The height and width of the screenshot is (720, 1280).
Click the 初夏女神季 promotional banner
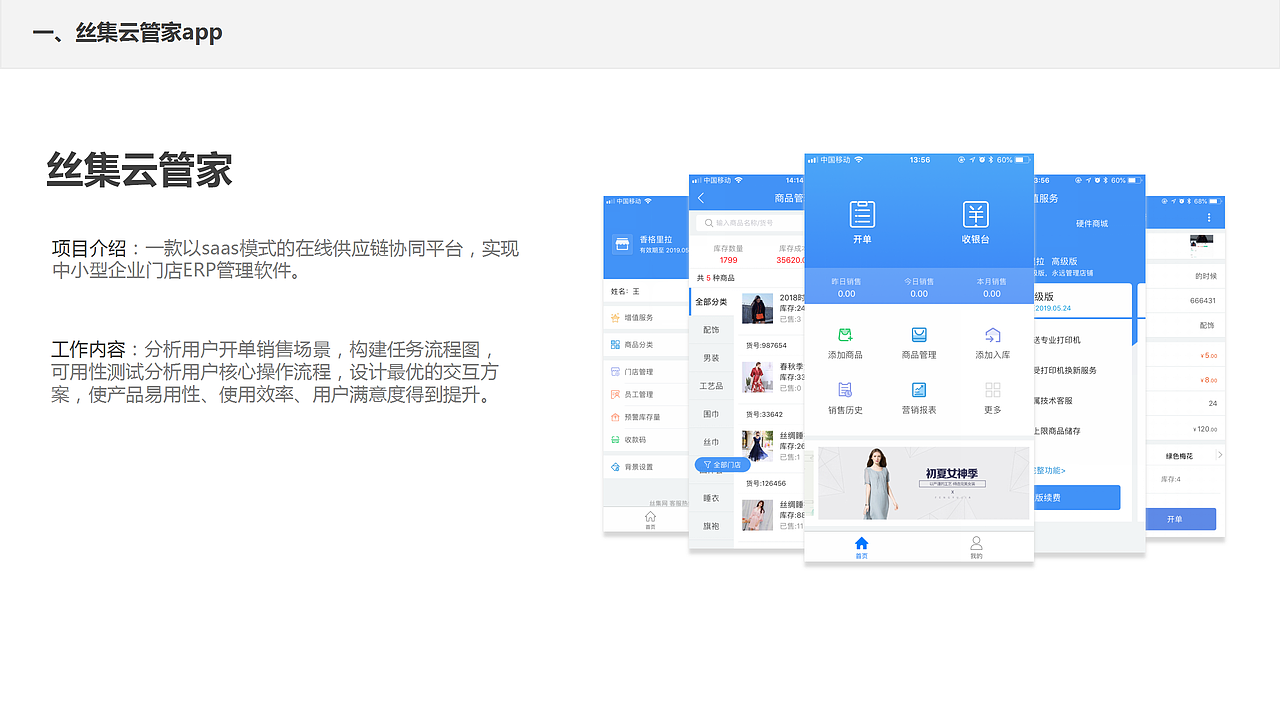click(923, 483)
